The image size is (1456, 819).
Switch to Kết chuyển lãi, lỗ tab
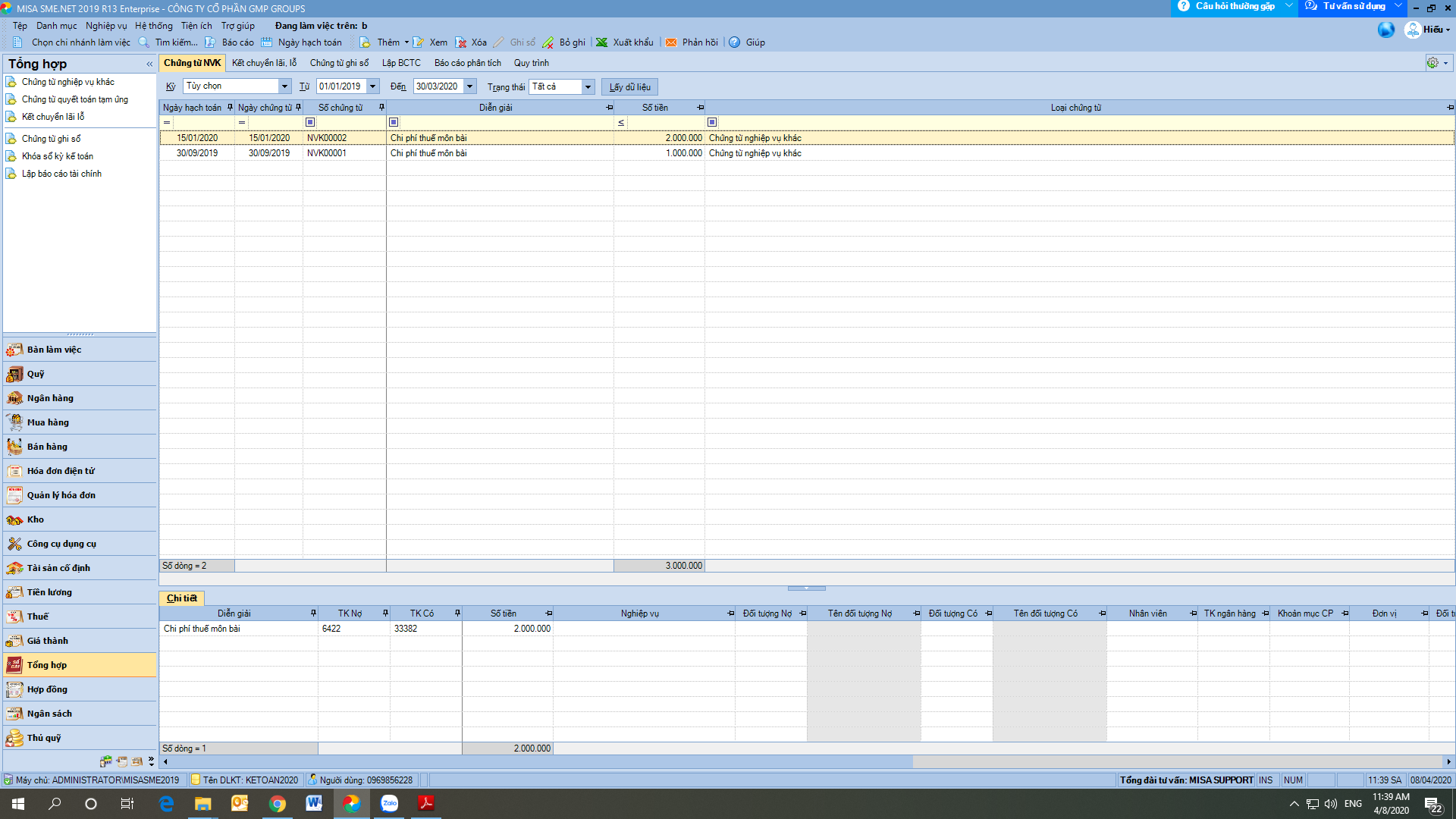coord(264,63)
